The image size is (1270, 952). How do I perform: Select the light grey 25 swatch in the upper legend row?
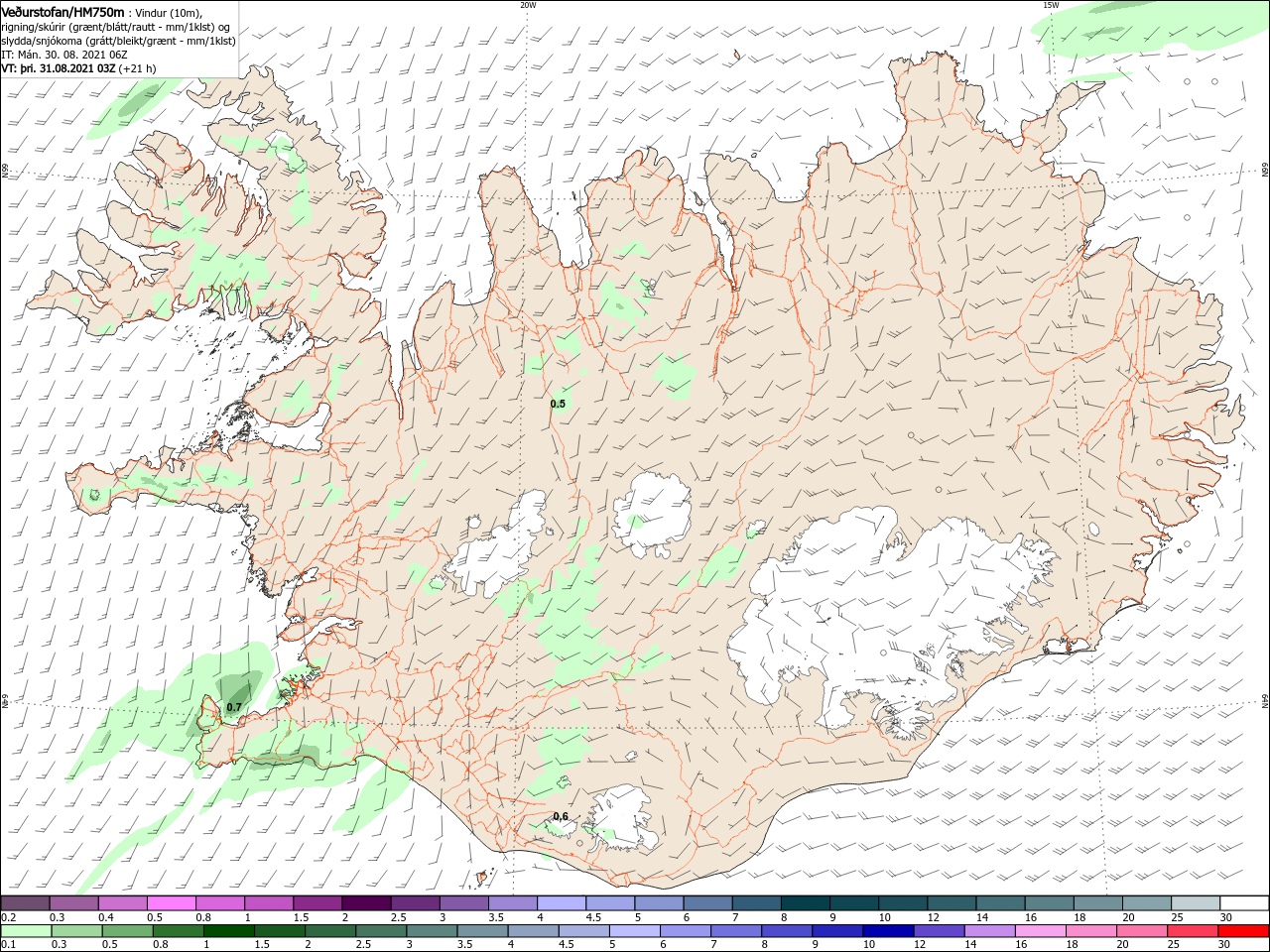(x=1195, y=903)
